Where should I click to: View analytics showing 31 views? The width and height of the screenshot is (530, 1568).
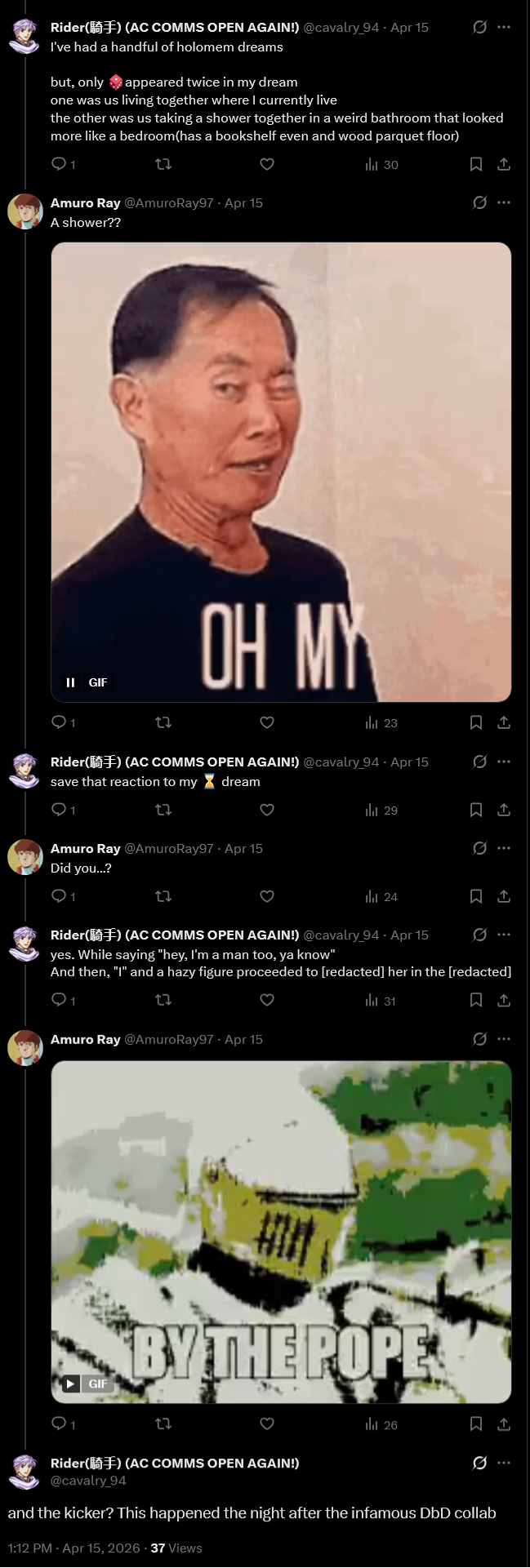point(381,1001)
